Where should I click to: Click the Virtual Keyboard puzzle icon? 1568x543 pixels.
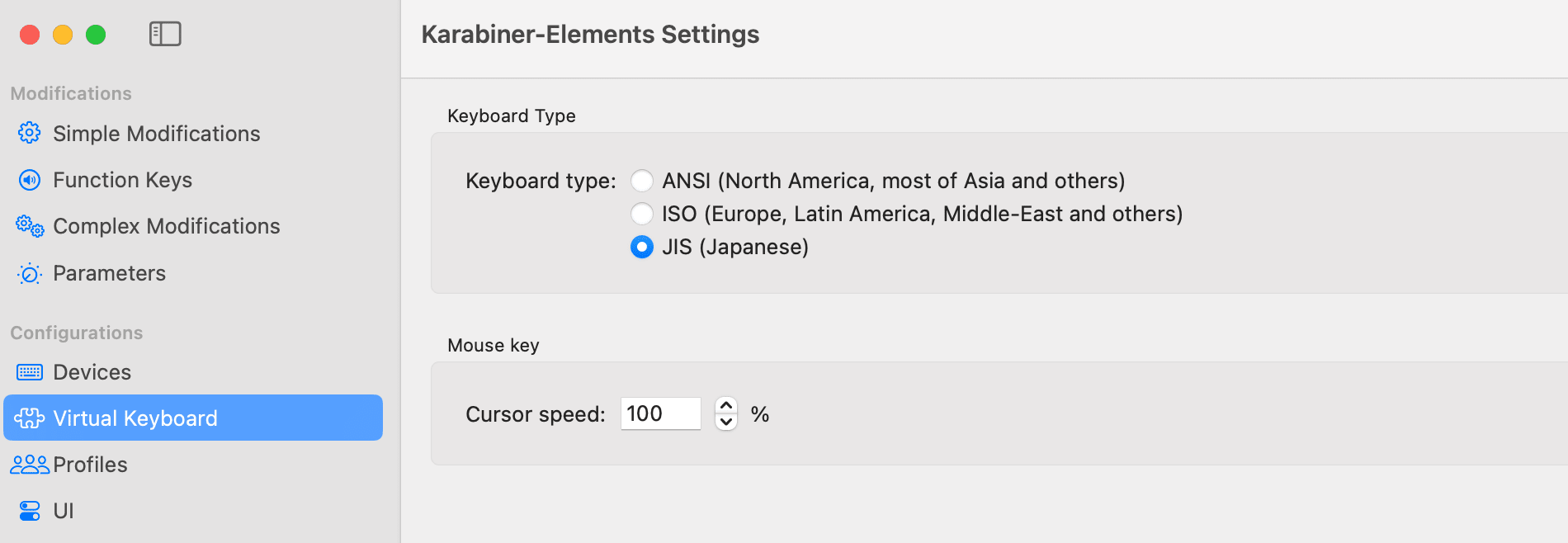click(30, 418)
